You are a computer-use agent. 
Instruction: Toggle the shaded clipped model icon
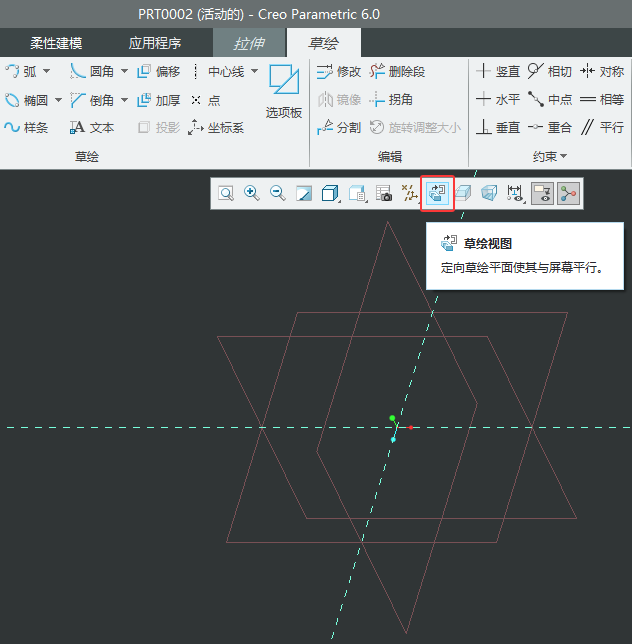[463, 193]
